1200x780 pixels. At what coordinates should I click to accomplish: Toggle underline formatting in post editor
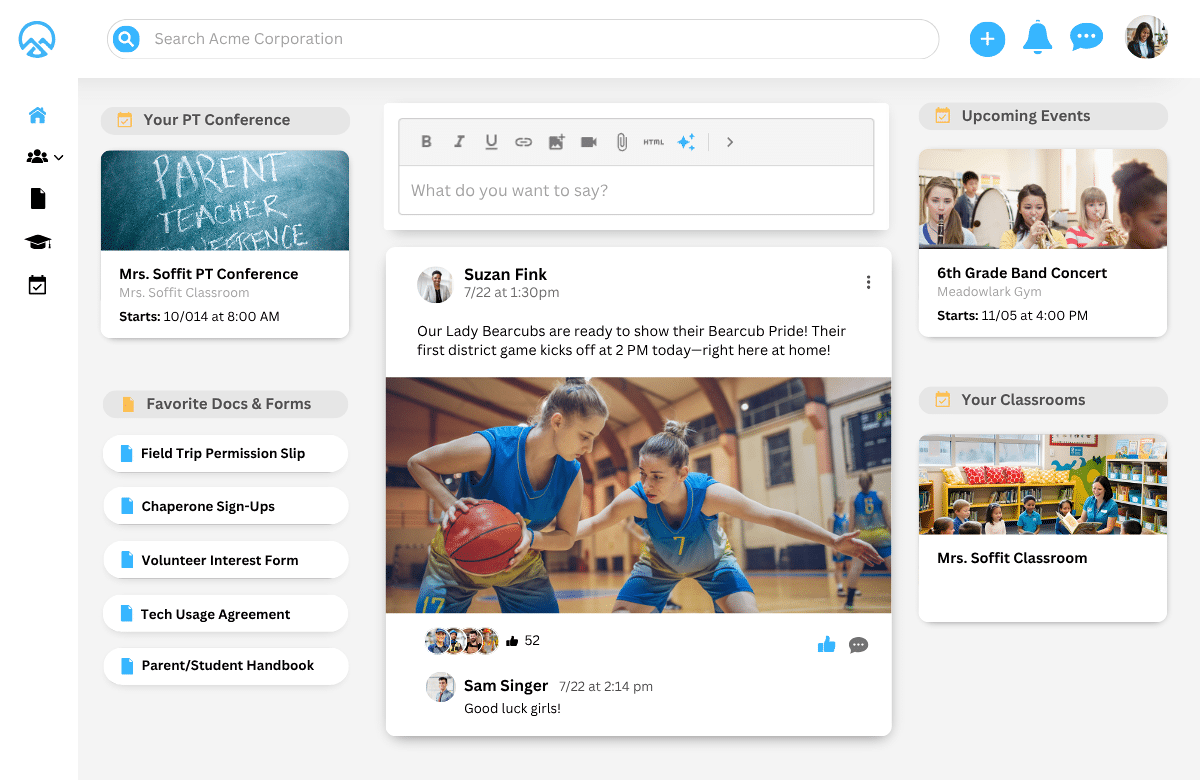(491, 142)
